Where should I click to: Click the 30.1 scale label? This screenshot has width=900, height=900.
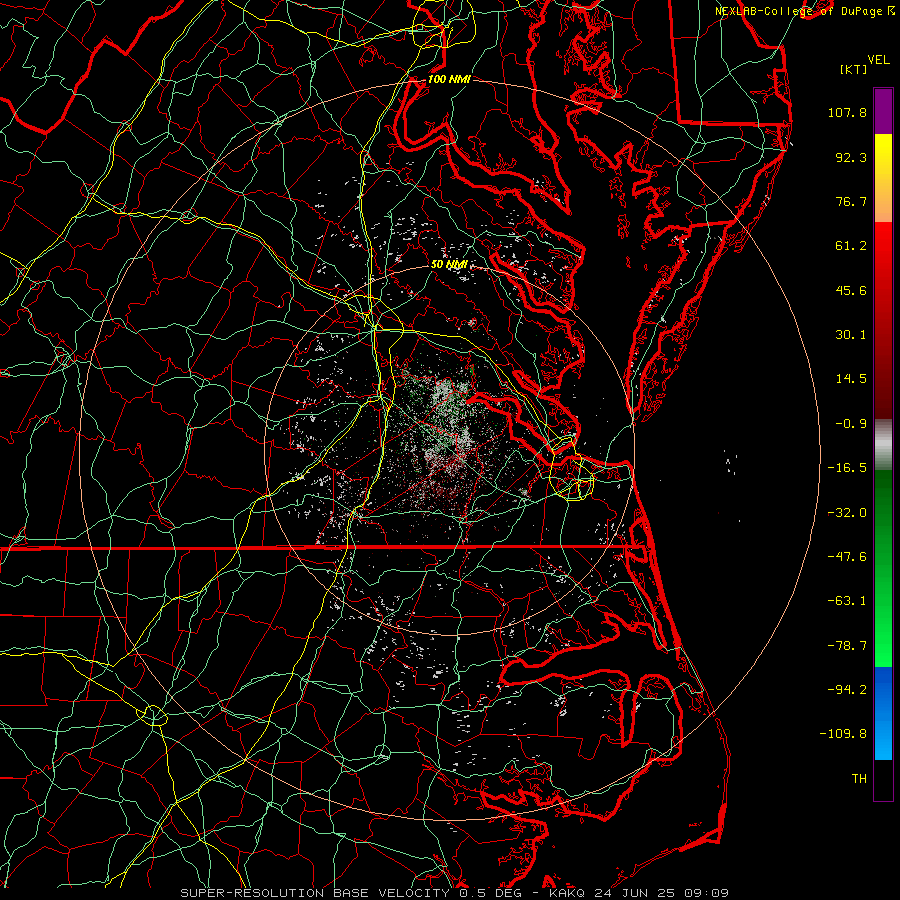851,335
